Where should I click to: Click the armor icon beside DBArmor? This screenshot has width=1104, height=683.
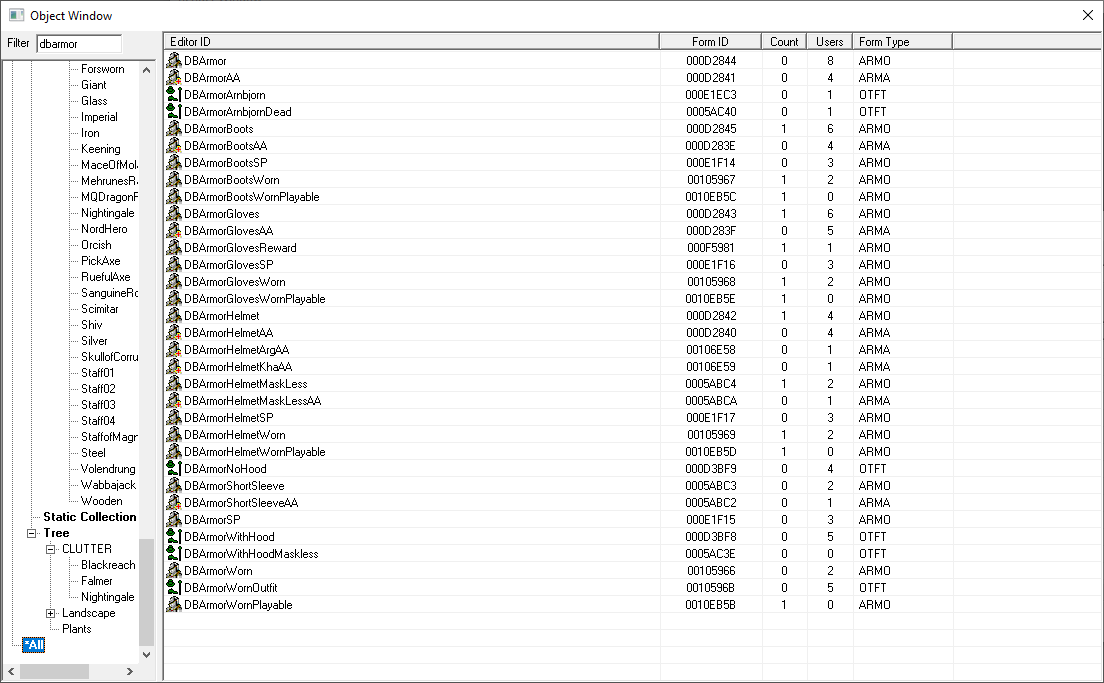[174, 61]
